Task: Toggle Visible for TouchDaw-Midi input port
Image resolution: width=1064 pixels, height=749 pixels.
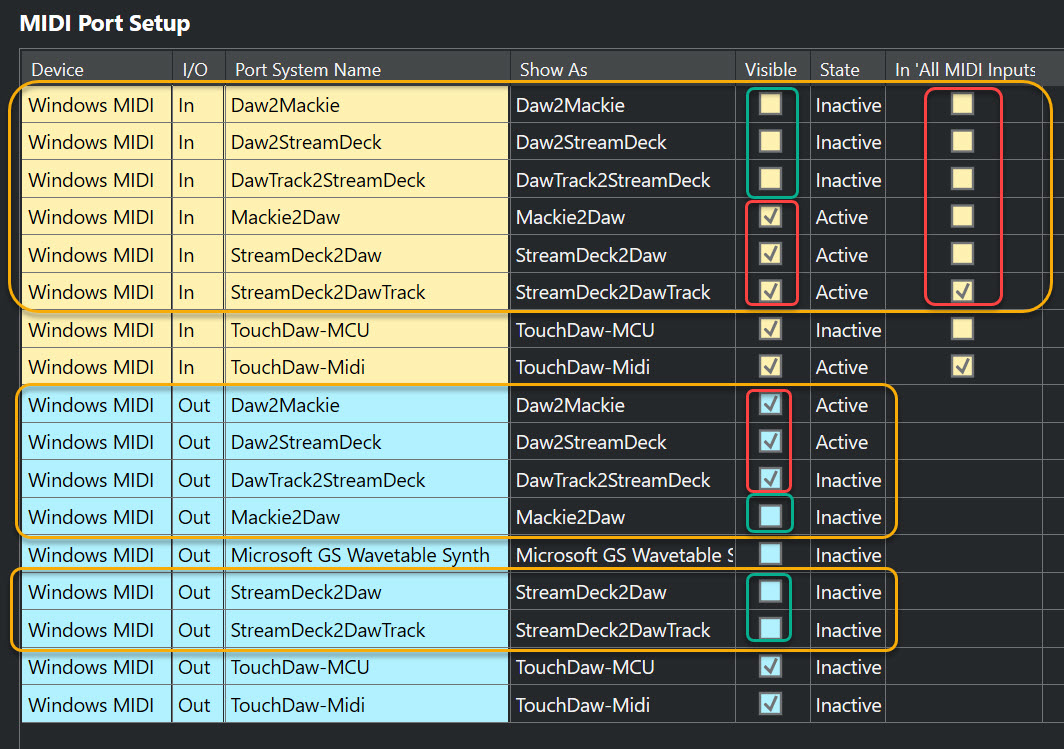Action: pos(770,367)
